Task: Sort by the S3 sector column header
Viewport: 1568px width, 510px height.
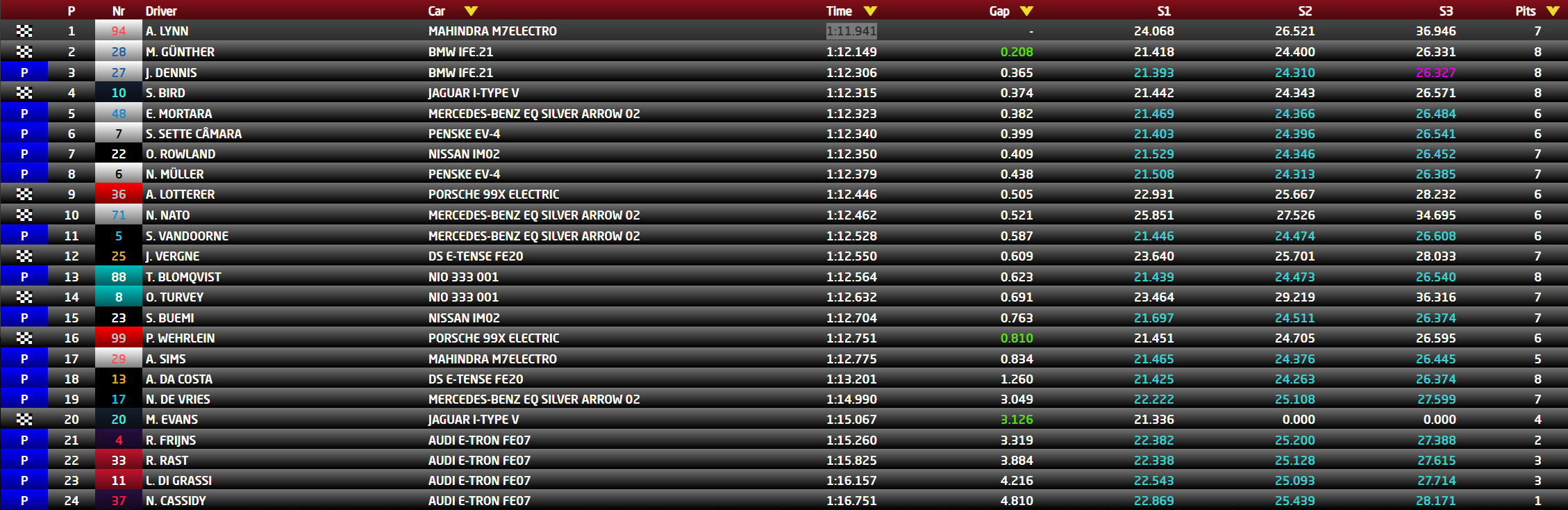Action: (x=1446, y=11)
